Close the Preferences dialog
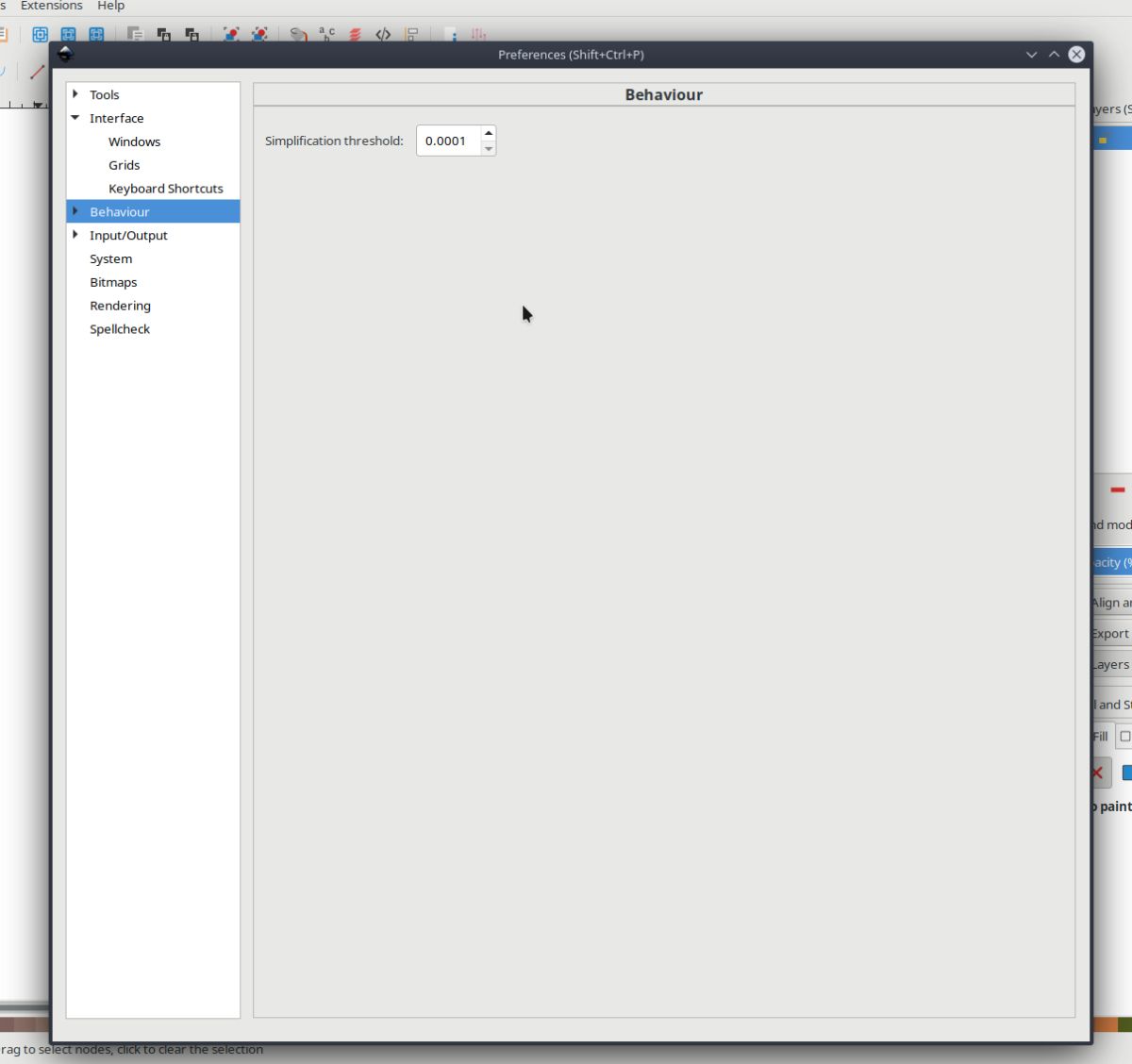The width and height of the screenshot is (1132, 1064). pyautogui.click(x=1076, y=55)
